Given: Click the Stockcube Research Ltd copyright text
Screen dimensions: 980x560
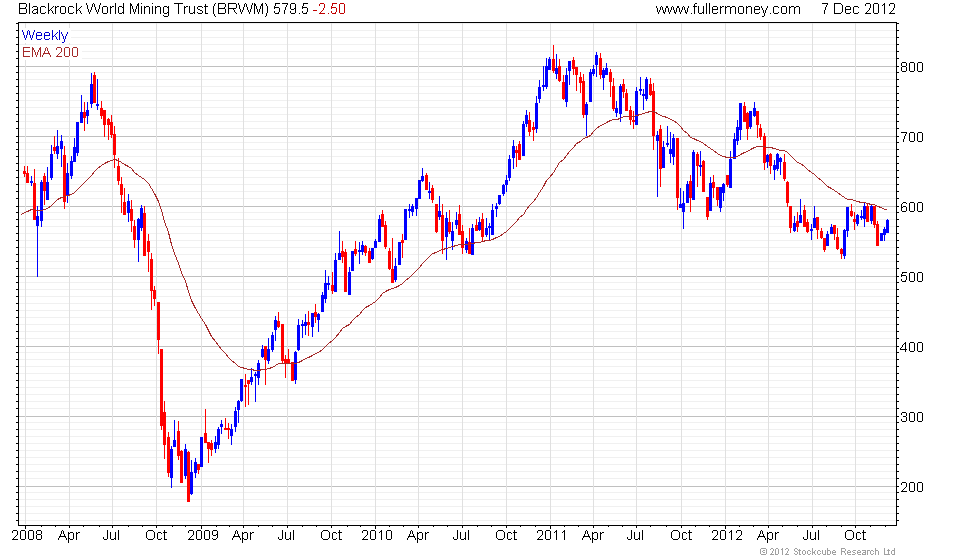Looking at the screenshot, I should coord(828,552).
